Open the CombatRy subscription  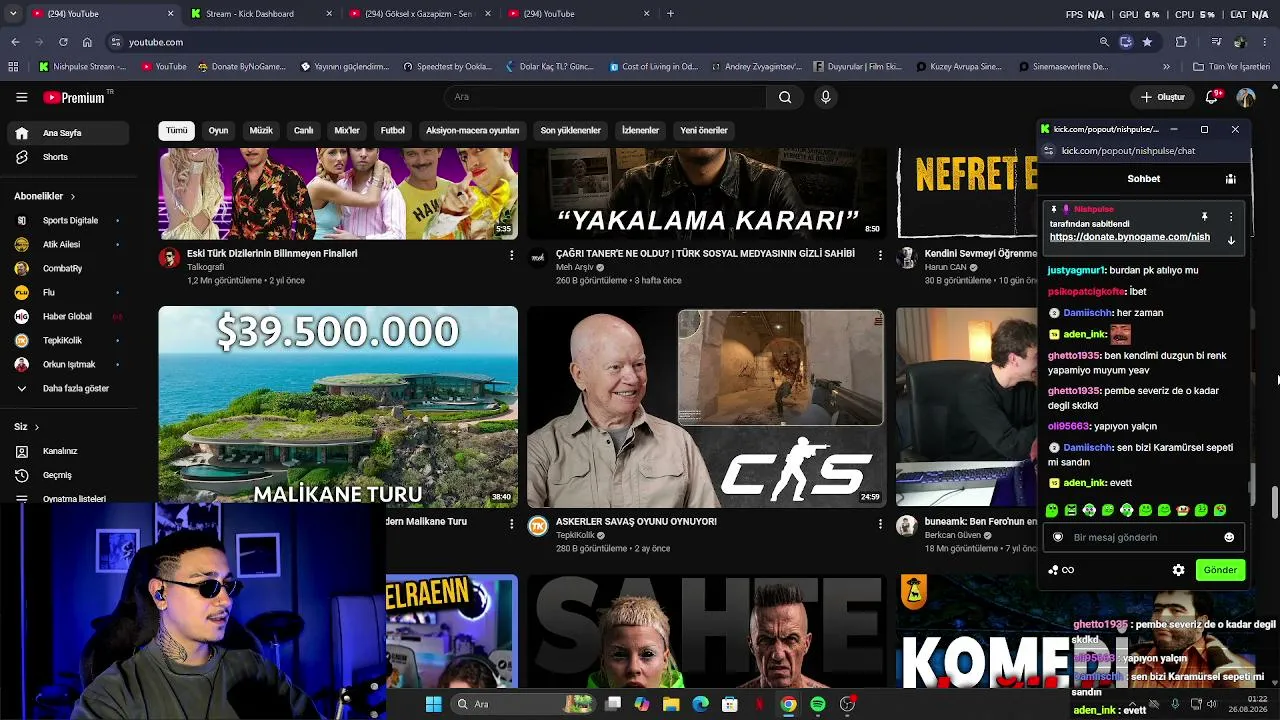68,268
